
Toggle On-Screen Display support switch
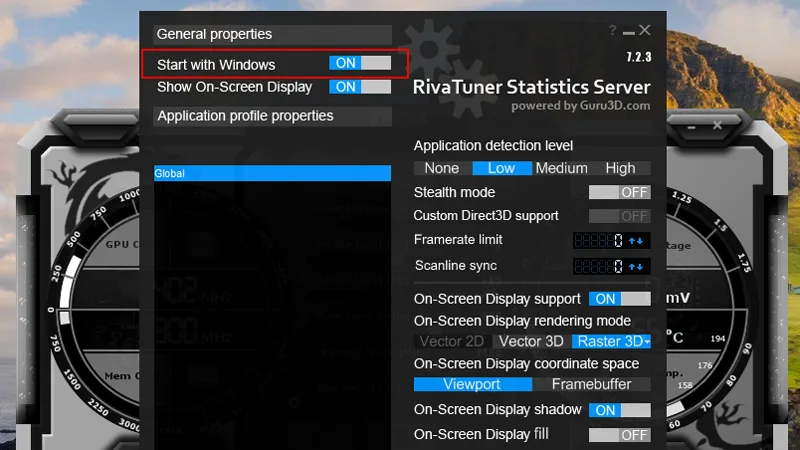coord(619,299)
